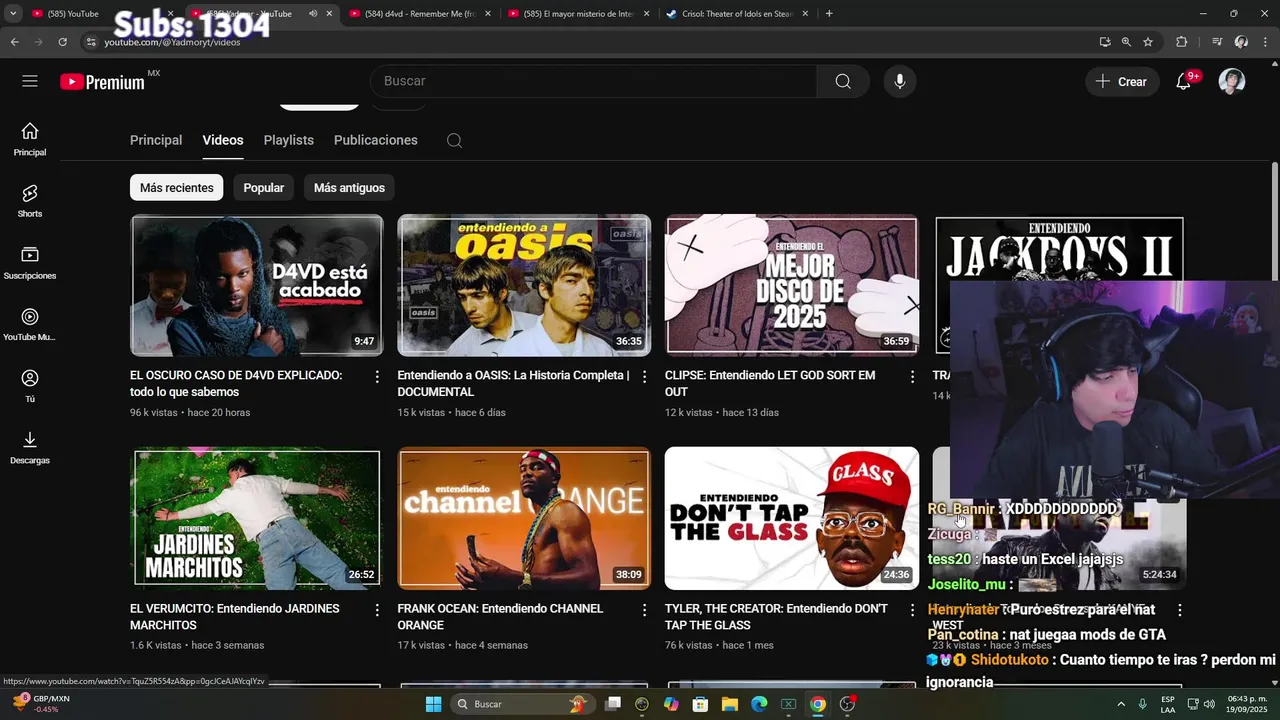Click the channel ORANGE video thumbnail

point(524,518)
